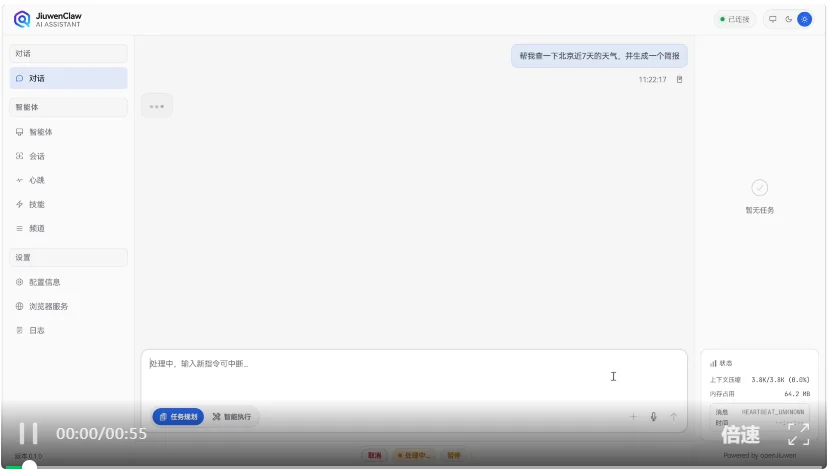Click the 暂无任务 checkmark circle icon
The width and height of the screenshot is (829, 469).
pos(759,188)
